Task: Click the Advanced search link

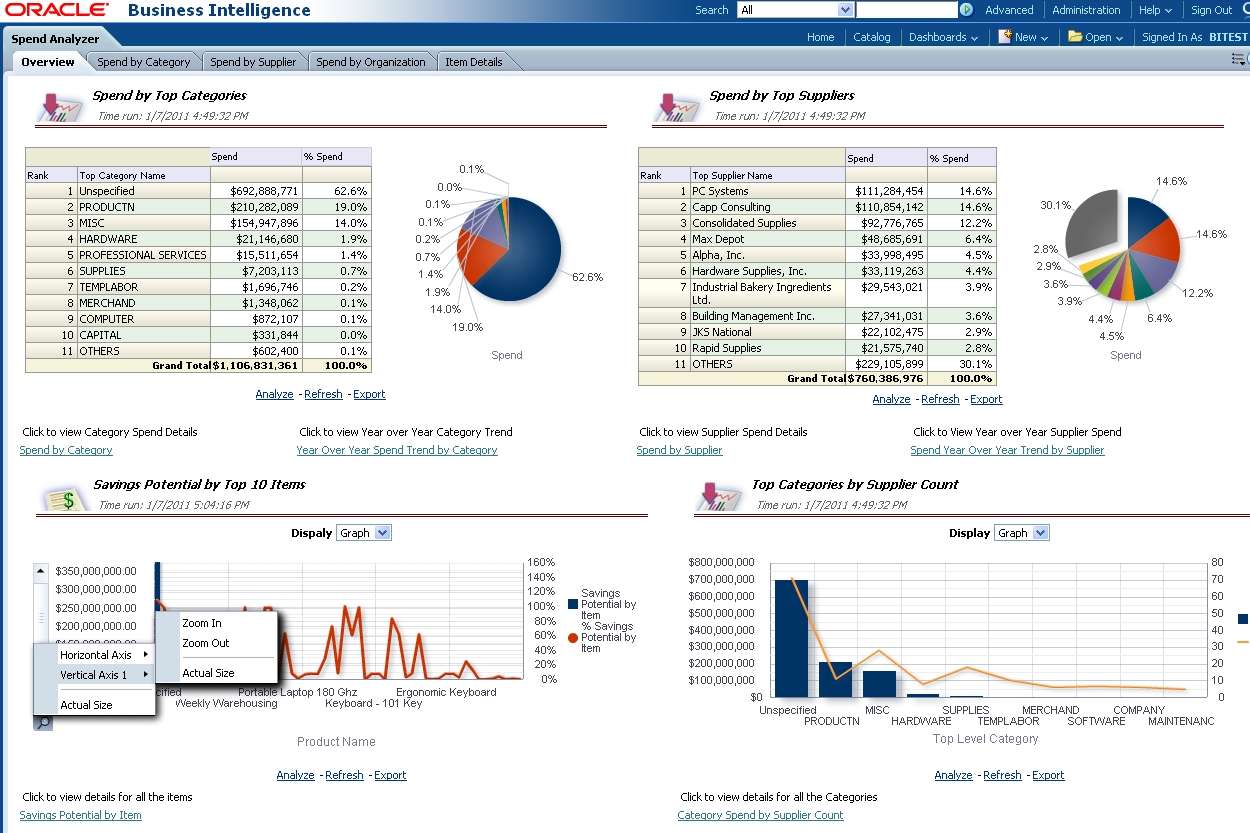Action: pyautogui.click(x=1009, y=10)
